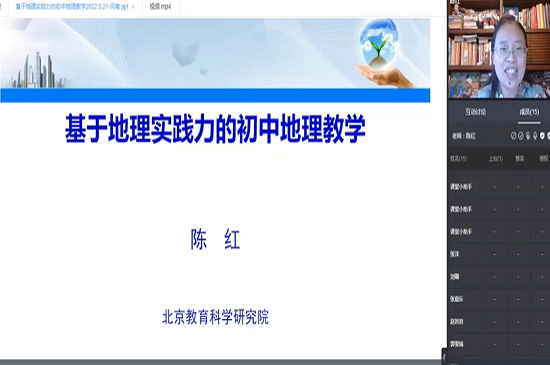Select the 基于地理实践力 ppt document tab

72,7
